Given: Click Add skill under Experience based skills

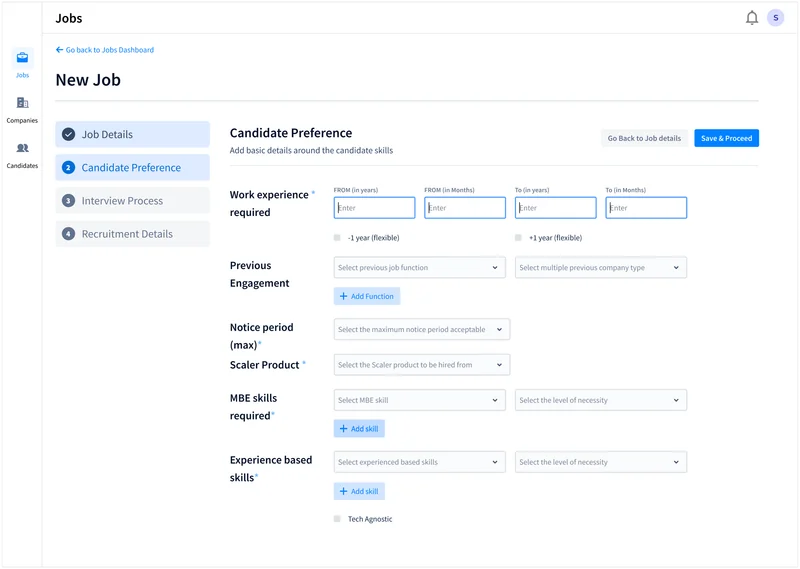Looking at the screenshot, I should pos(359,491).
